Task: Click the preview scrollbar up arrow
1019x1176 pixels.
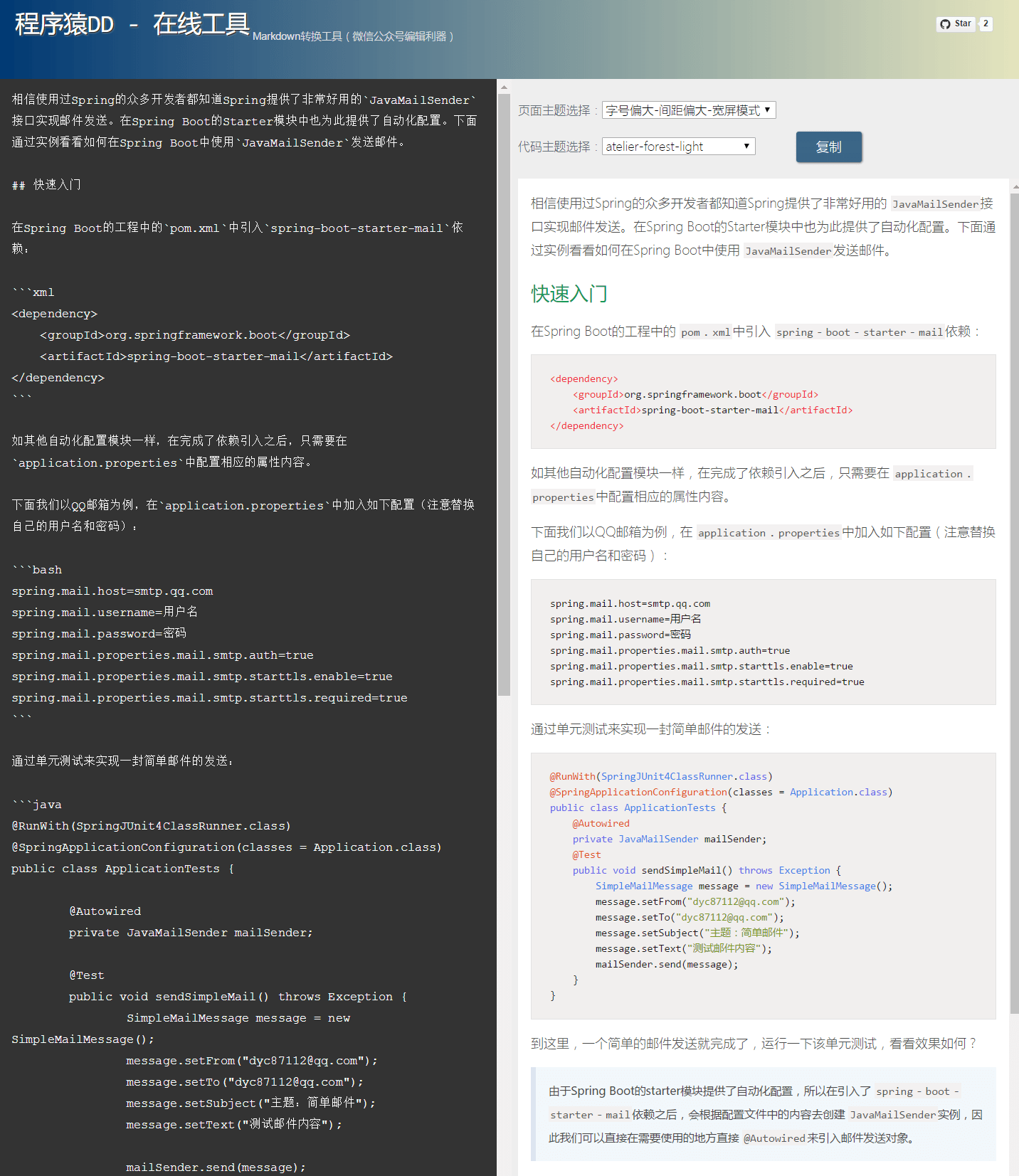Action: pyautogui.click(x=1014, y=185)
